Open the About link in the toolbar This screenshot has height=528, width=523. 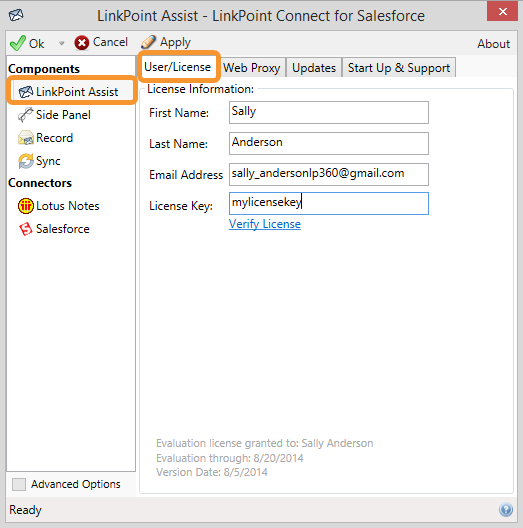pos(493,44)
